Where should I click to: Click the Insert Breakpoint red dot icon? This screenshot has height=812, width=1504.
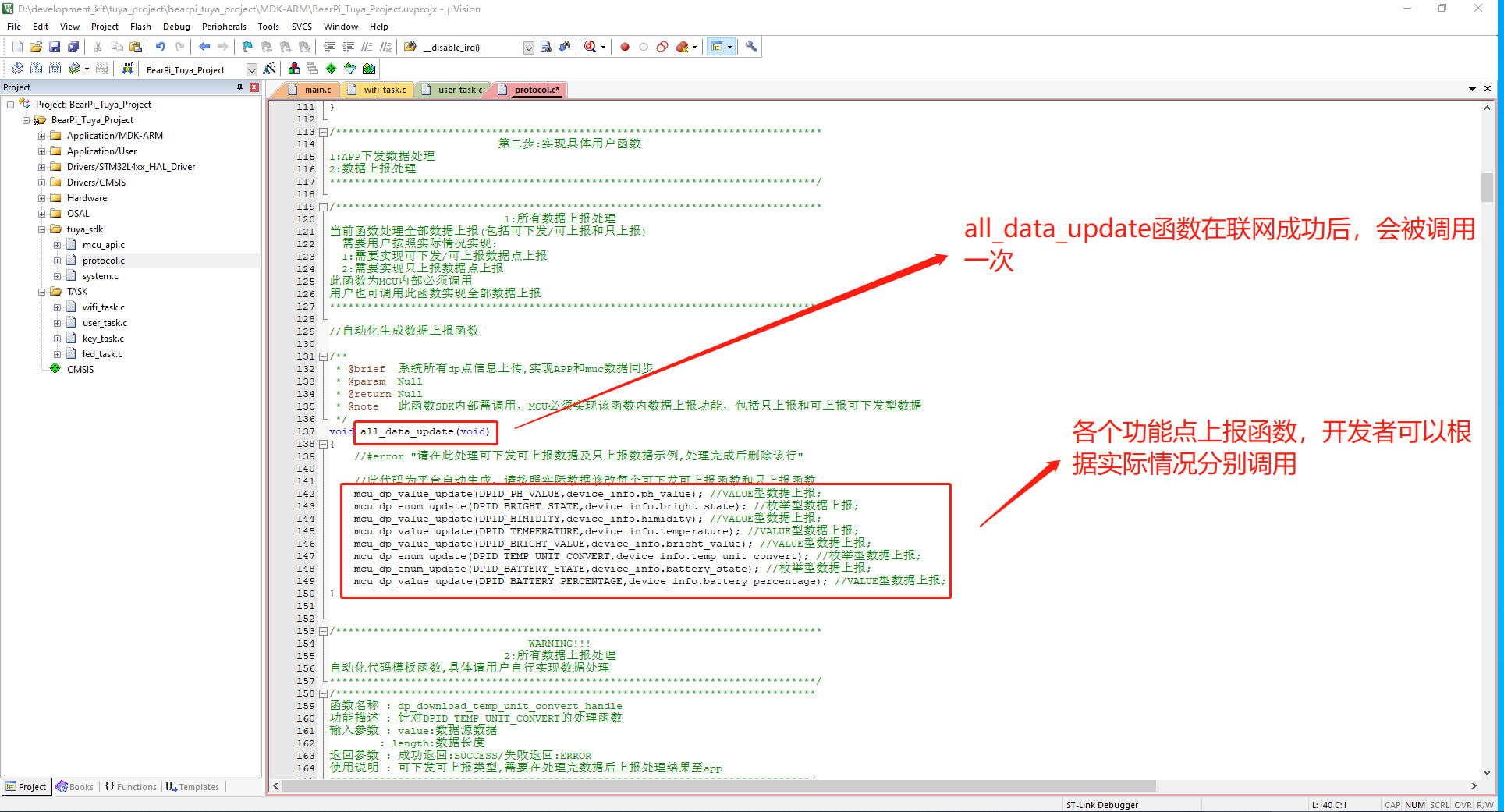[x=625, y=47]
